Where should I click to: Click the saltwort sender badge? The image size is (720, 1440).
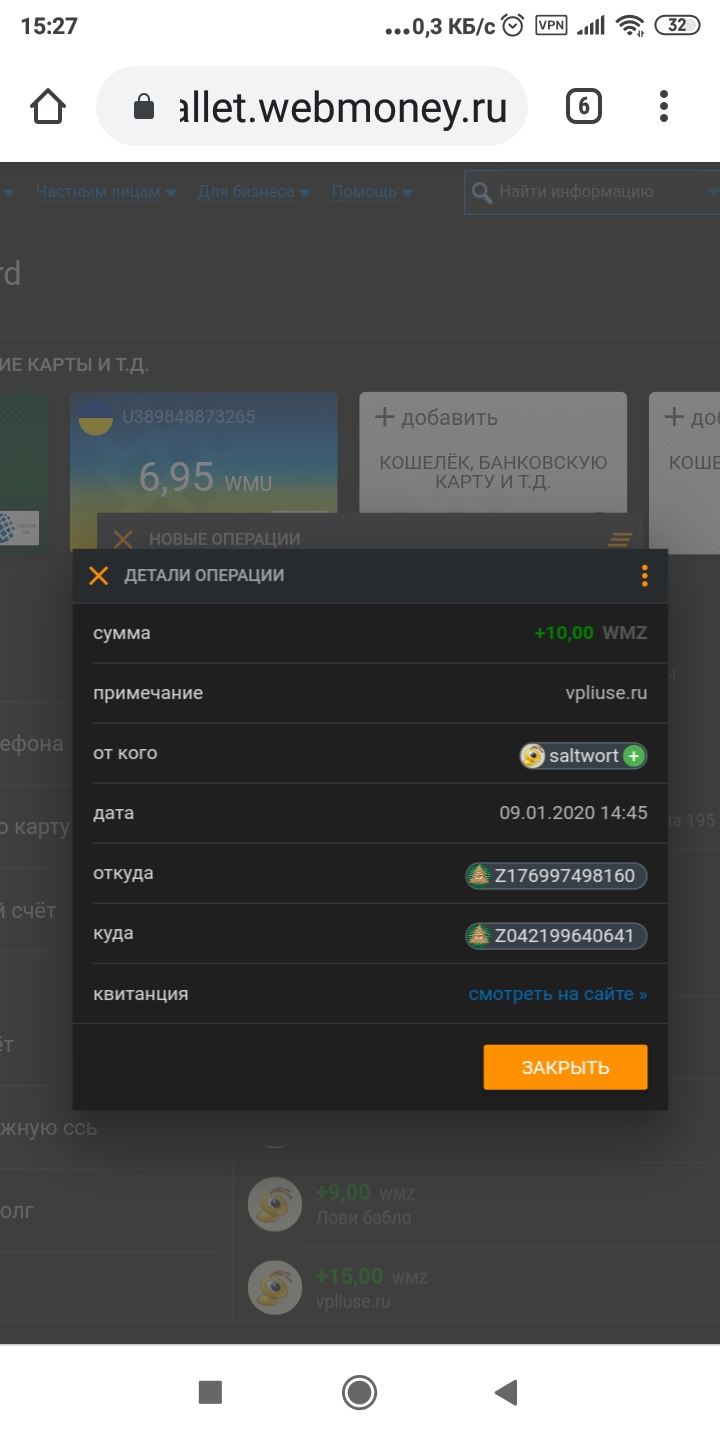click(x=583, y=755)
